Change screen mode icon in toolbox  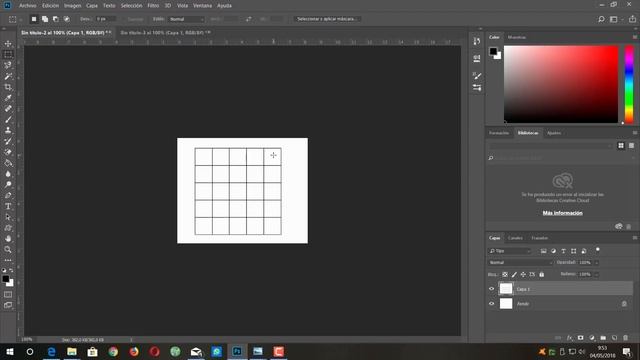click(x=8, y=305)
